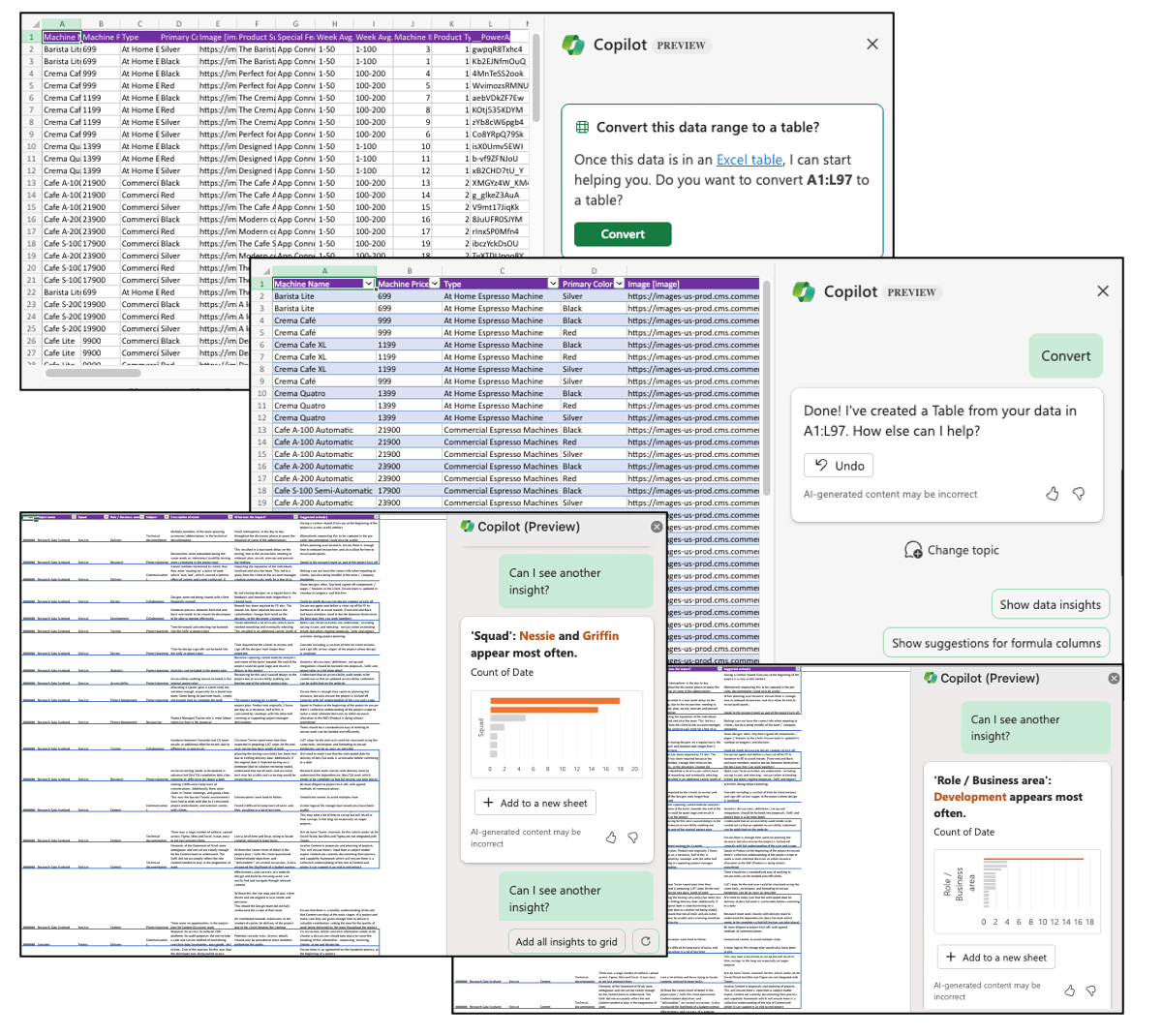Choose Show suggestions for formula columns
Screen dimensions: 1162x1036
pyautogui.click(x=995, y=643)
